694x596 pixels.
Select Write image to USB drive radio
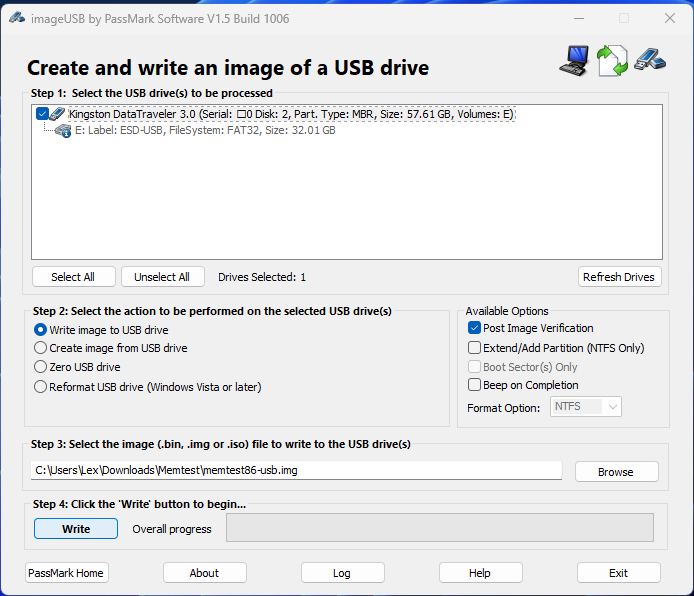coord(40,330)
